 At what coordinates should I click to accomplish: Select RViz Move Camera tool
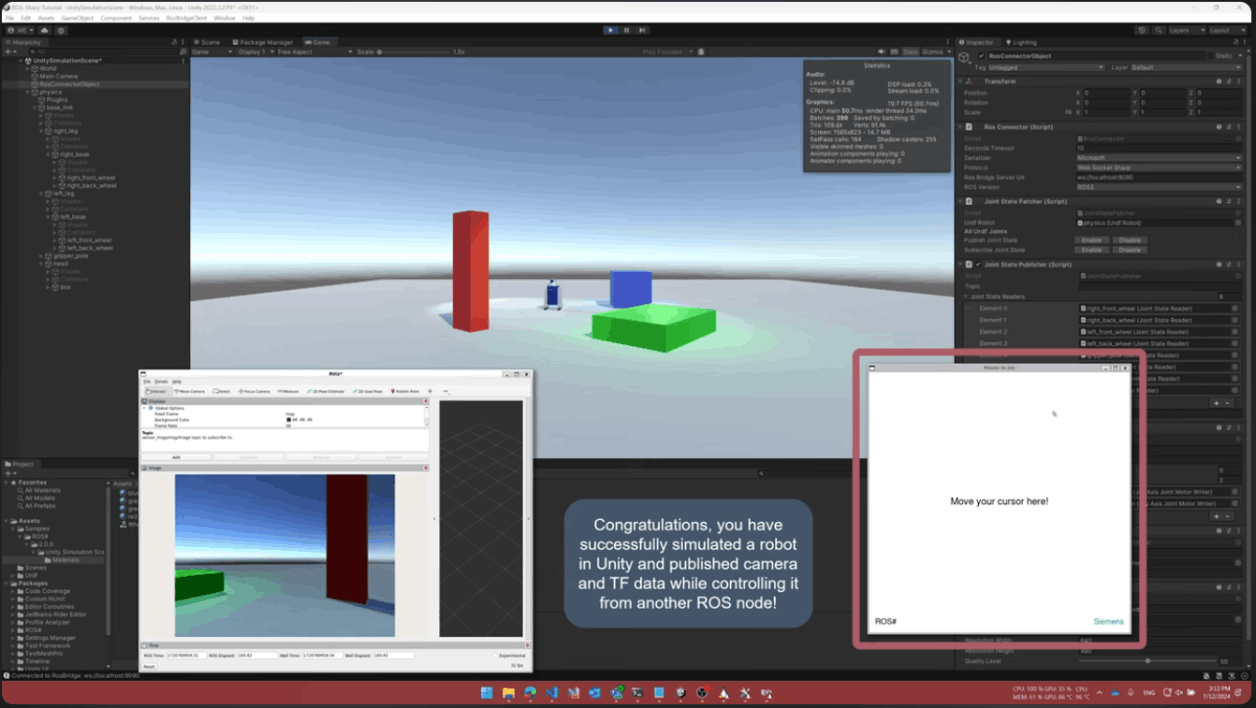[190, 391]
